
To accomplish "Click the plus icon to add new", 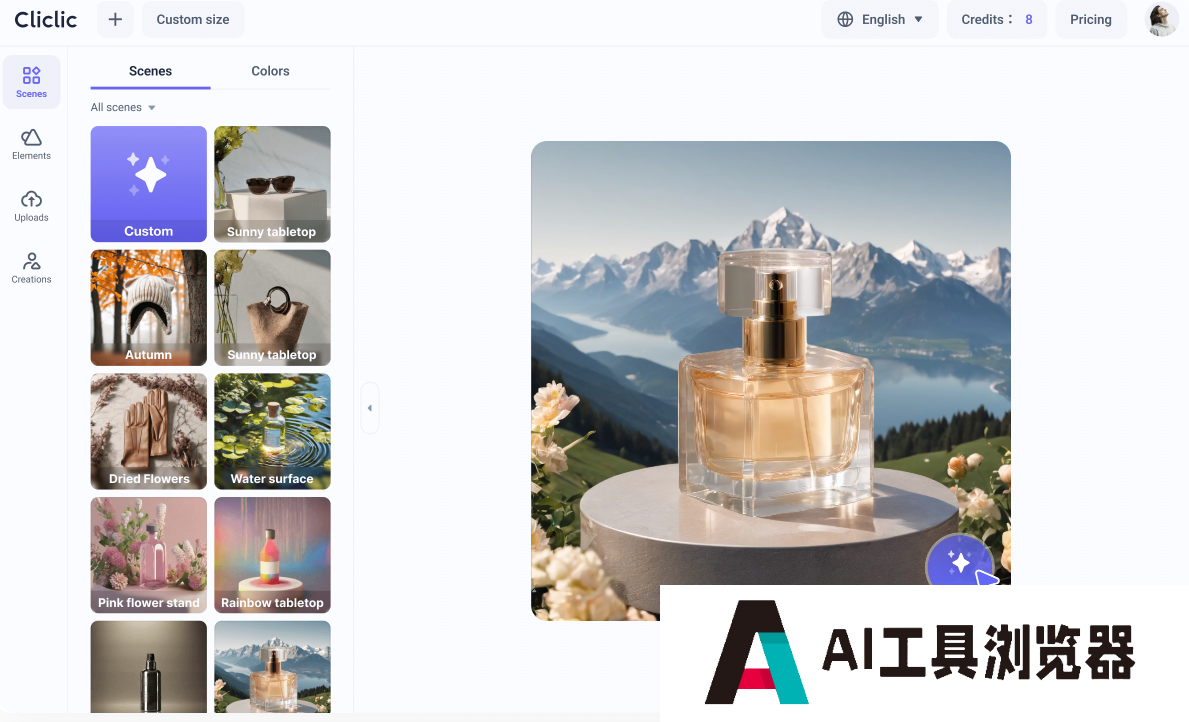I will pos(115,19).
